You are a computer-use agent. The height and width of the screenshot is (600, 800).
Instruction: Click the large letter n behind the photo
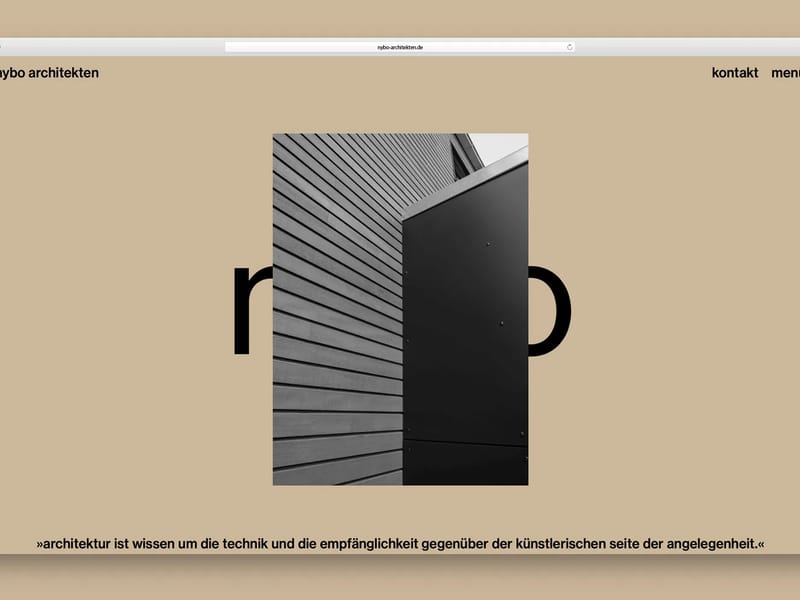(253, 310)
